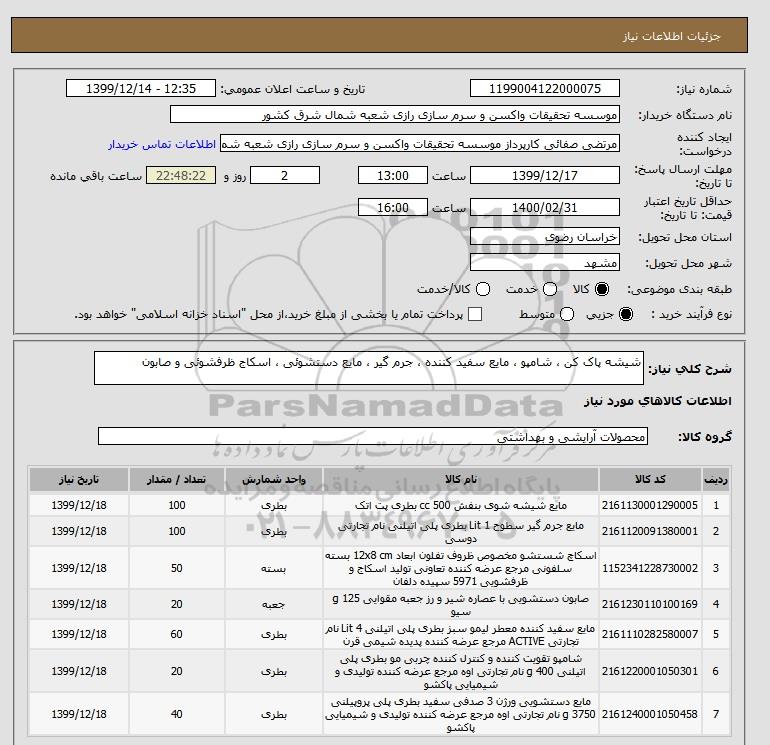Viewport: 770px width, 745px height.
Task: Select the کالا radio button
Action: (602, 289)
